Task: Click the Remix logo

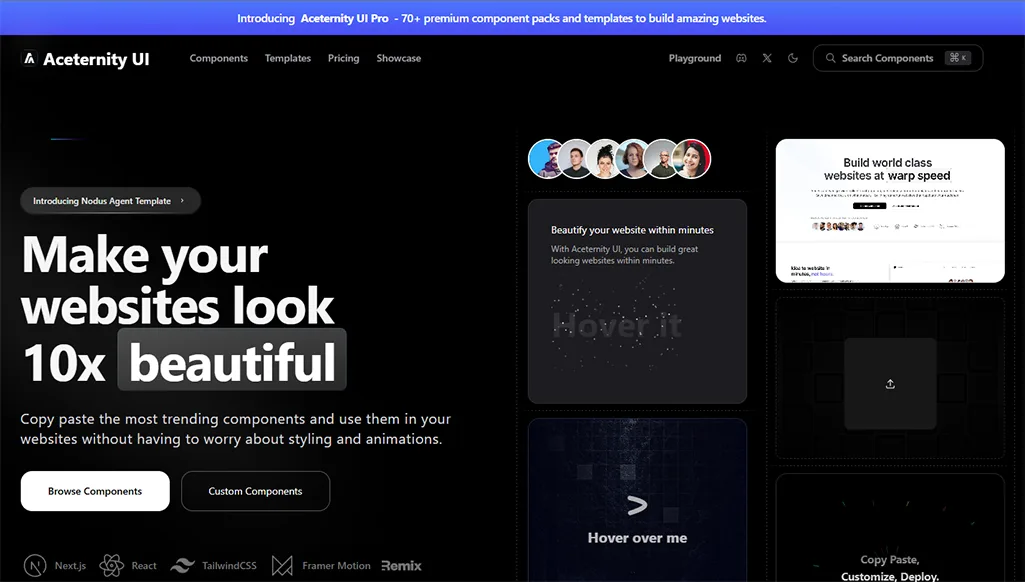Action: 401,566
